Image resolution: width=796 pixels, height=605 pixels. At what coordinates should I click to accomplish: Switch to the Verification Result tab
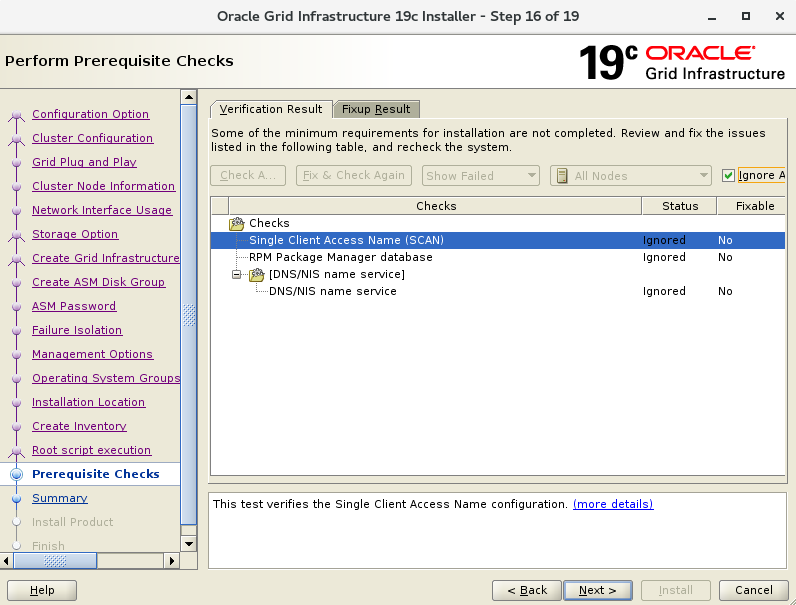[x=271, y=109]
